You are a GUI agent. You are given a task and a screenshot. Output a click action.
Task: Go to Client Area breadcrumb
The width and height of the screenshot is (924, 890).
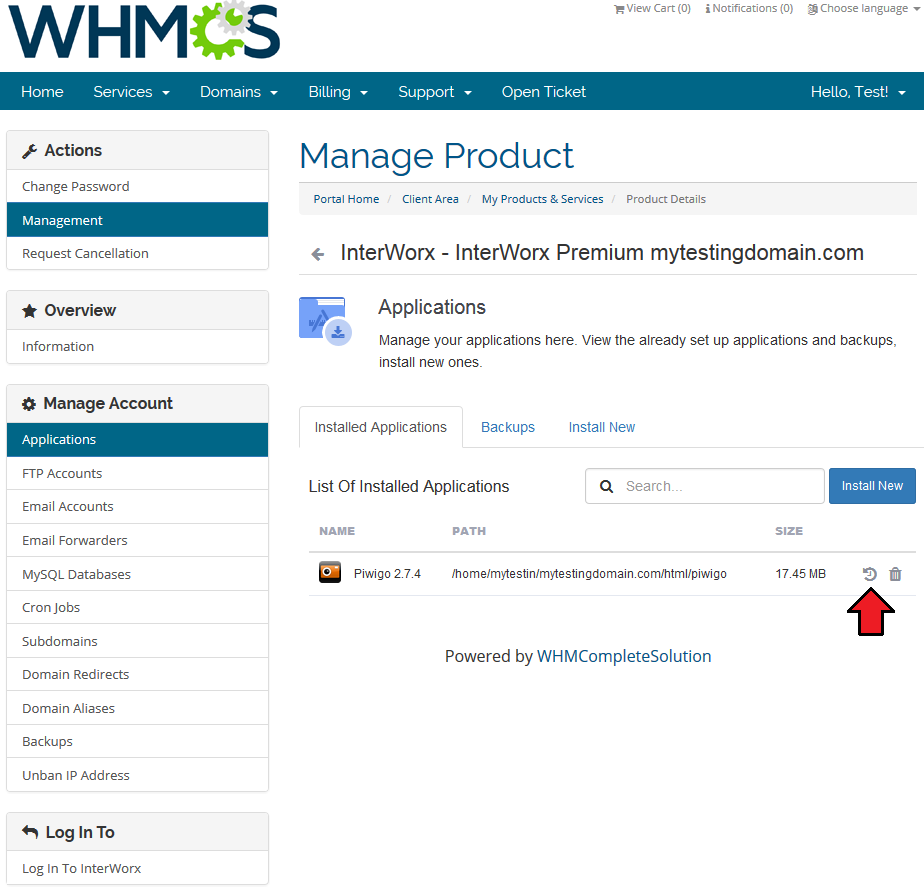[x=430, y=199]
